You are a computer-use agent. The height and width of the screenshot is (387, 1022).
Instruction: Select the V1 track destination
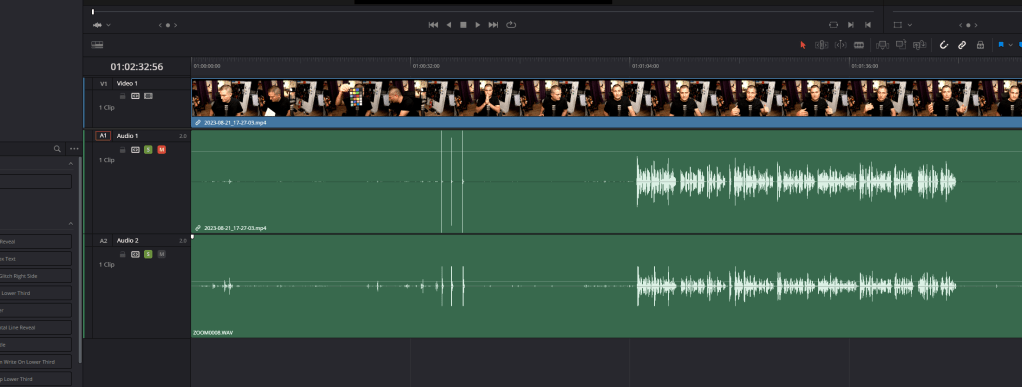coord(104,83)
